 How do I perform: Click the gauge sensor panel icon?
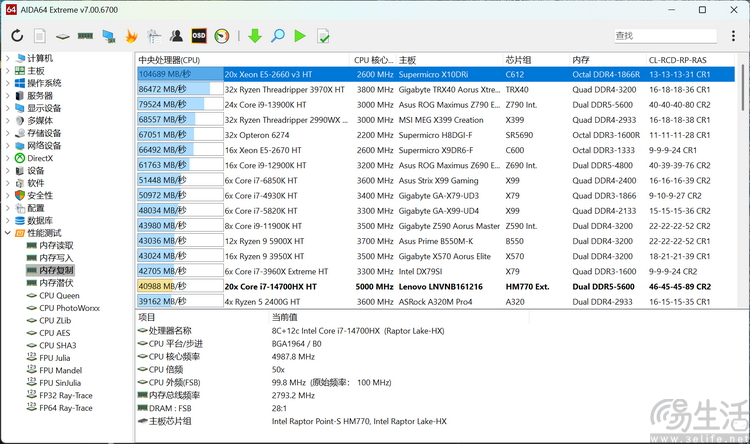(221, 36)
